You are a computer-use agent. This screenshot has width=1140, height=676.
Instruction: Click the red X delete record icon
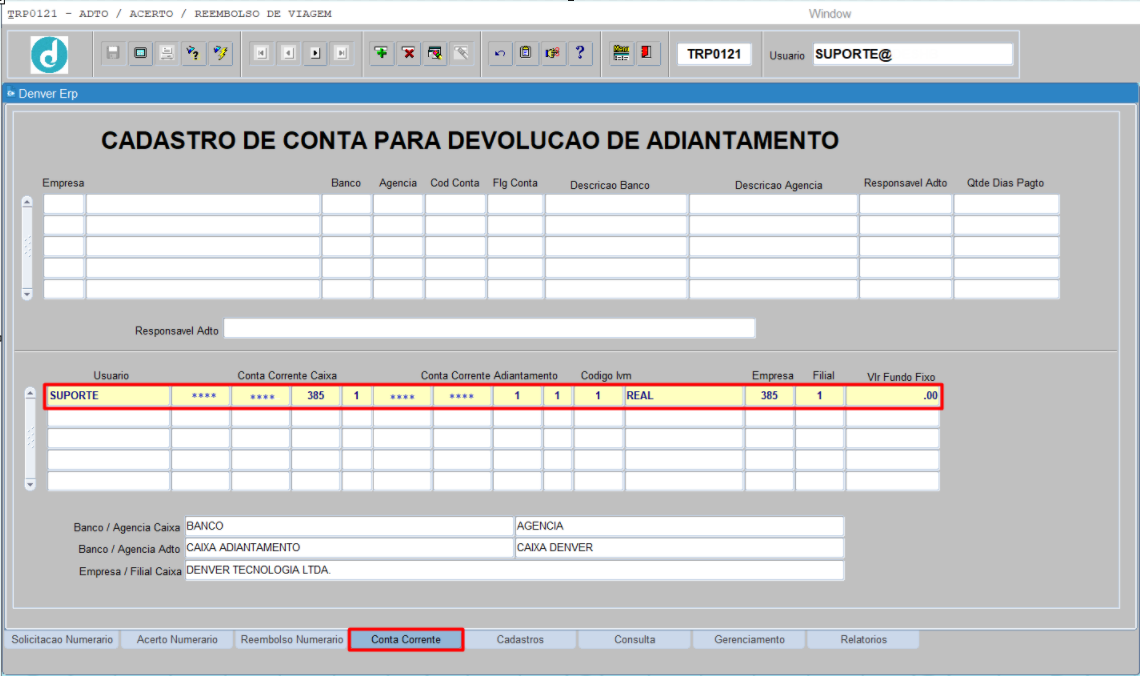408,54
